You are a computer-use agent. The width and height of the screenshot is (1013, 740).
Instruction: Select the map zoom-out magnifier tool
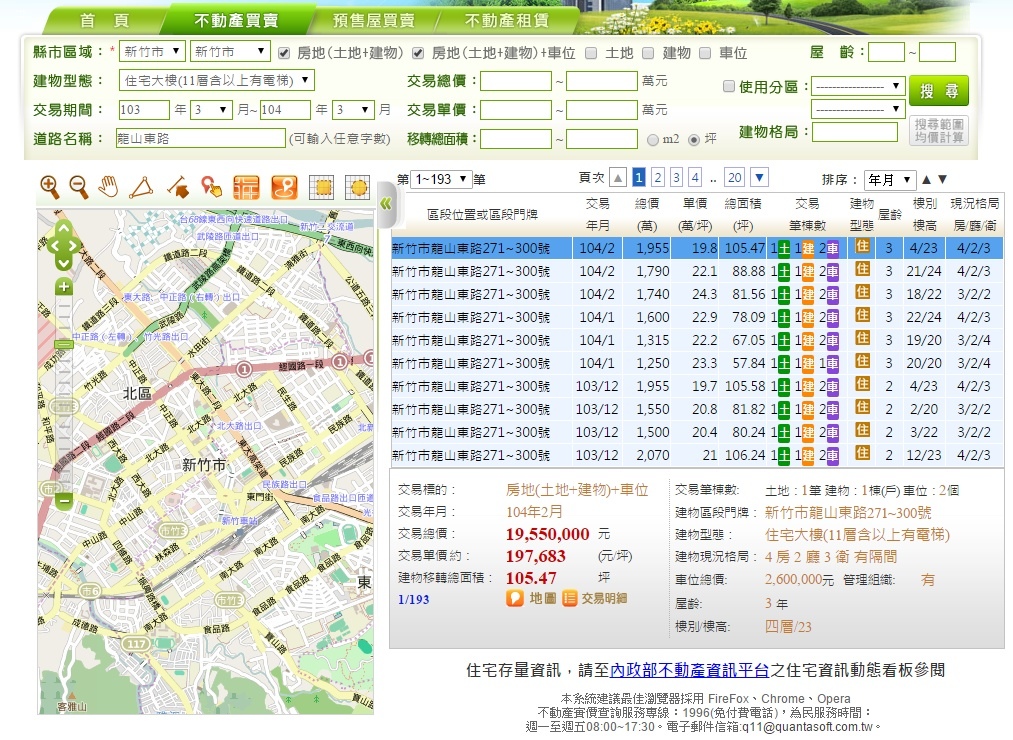[x=79, y=186]
